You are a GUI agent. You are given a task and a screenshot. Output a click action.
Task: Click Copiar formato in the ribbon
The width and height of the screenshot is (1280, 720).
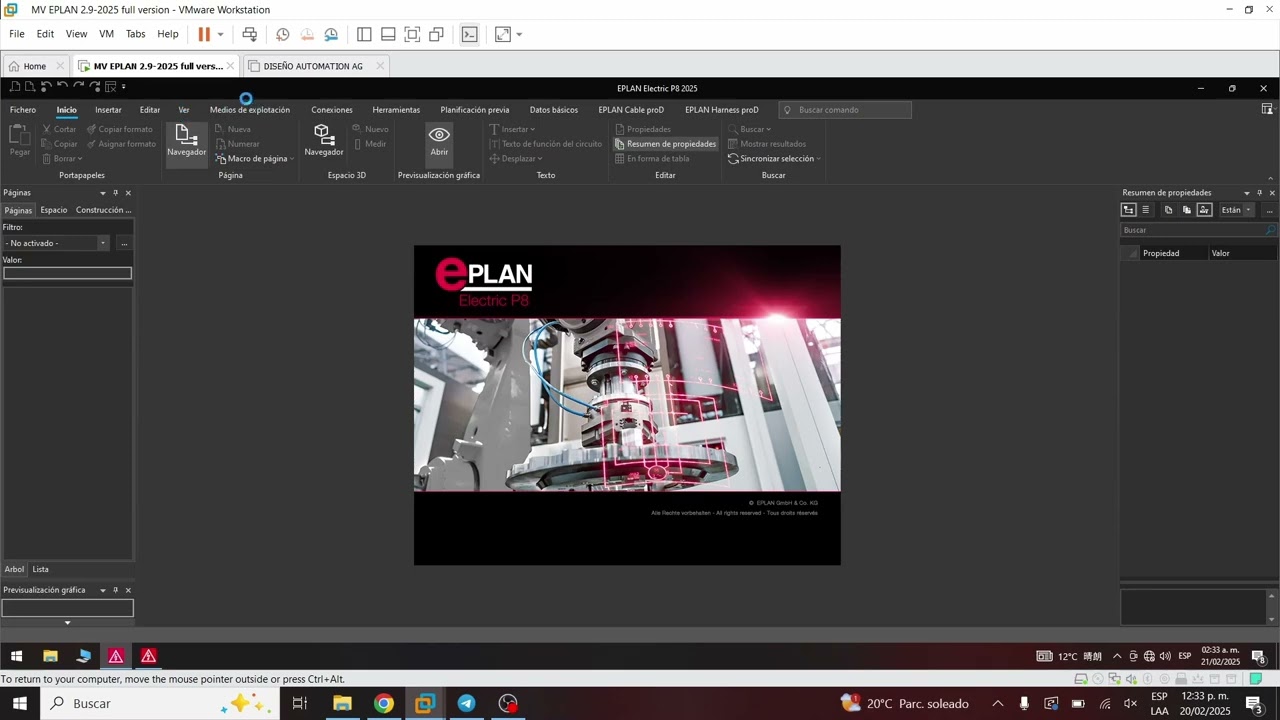pyautogui.click(x=119, y=129)
